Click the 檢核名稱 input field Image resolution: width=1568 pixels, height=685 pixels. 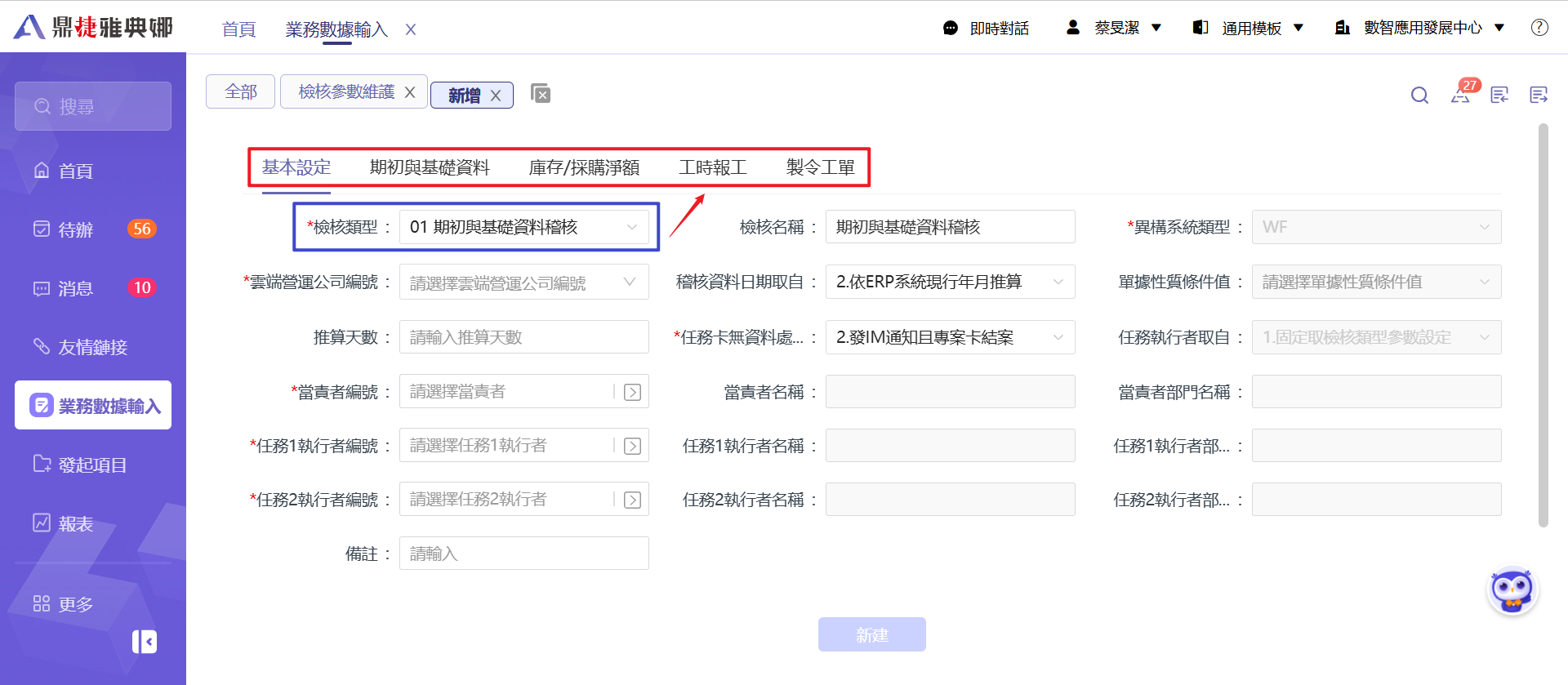951,227
